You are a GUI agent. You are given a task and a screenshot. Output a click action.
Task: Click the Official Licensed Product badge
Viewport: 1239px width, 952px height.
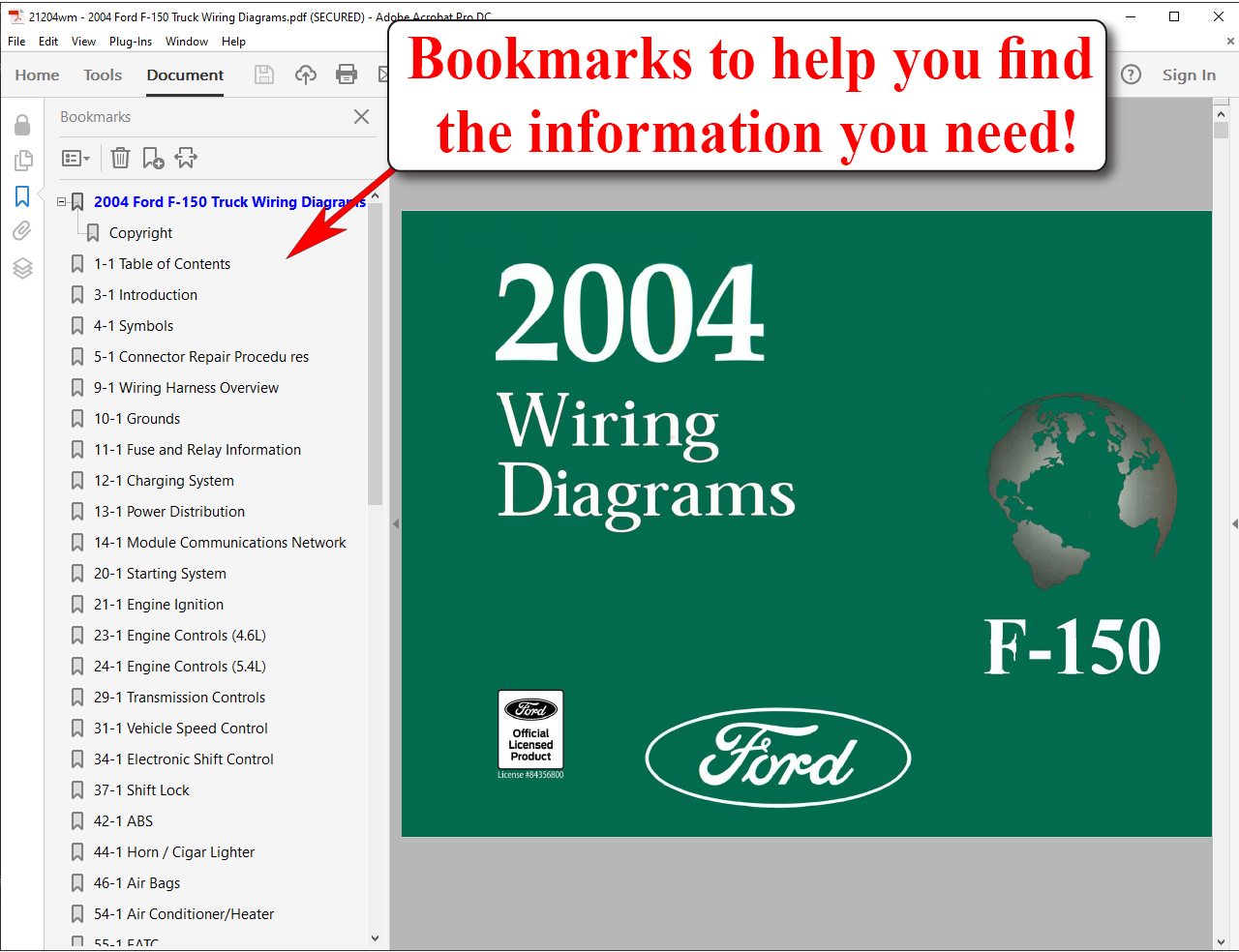point(530,729)
